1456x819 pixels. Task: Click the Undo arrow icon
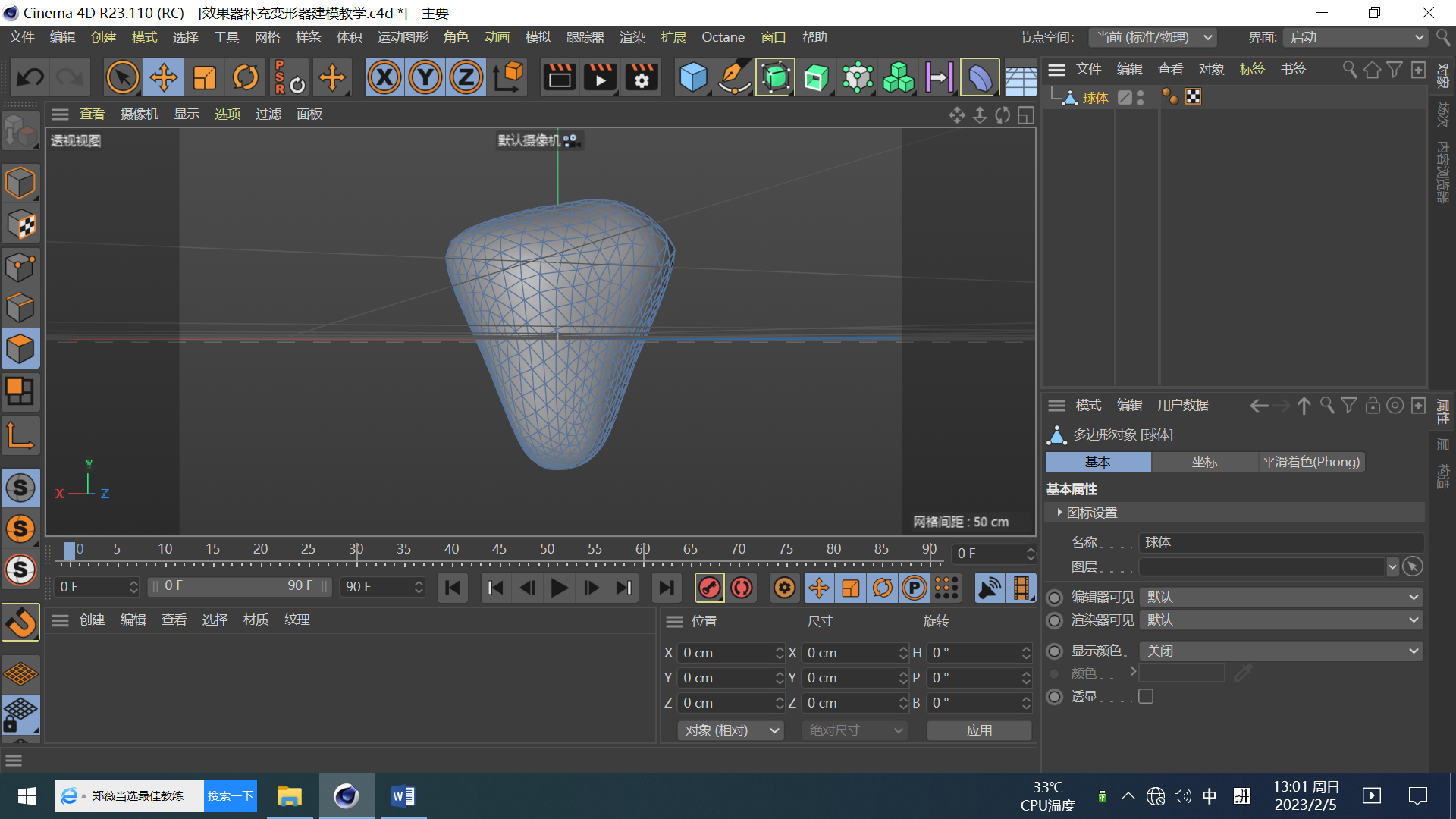coord(31,77)
